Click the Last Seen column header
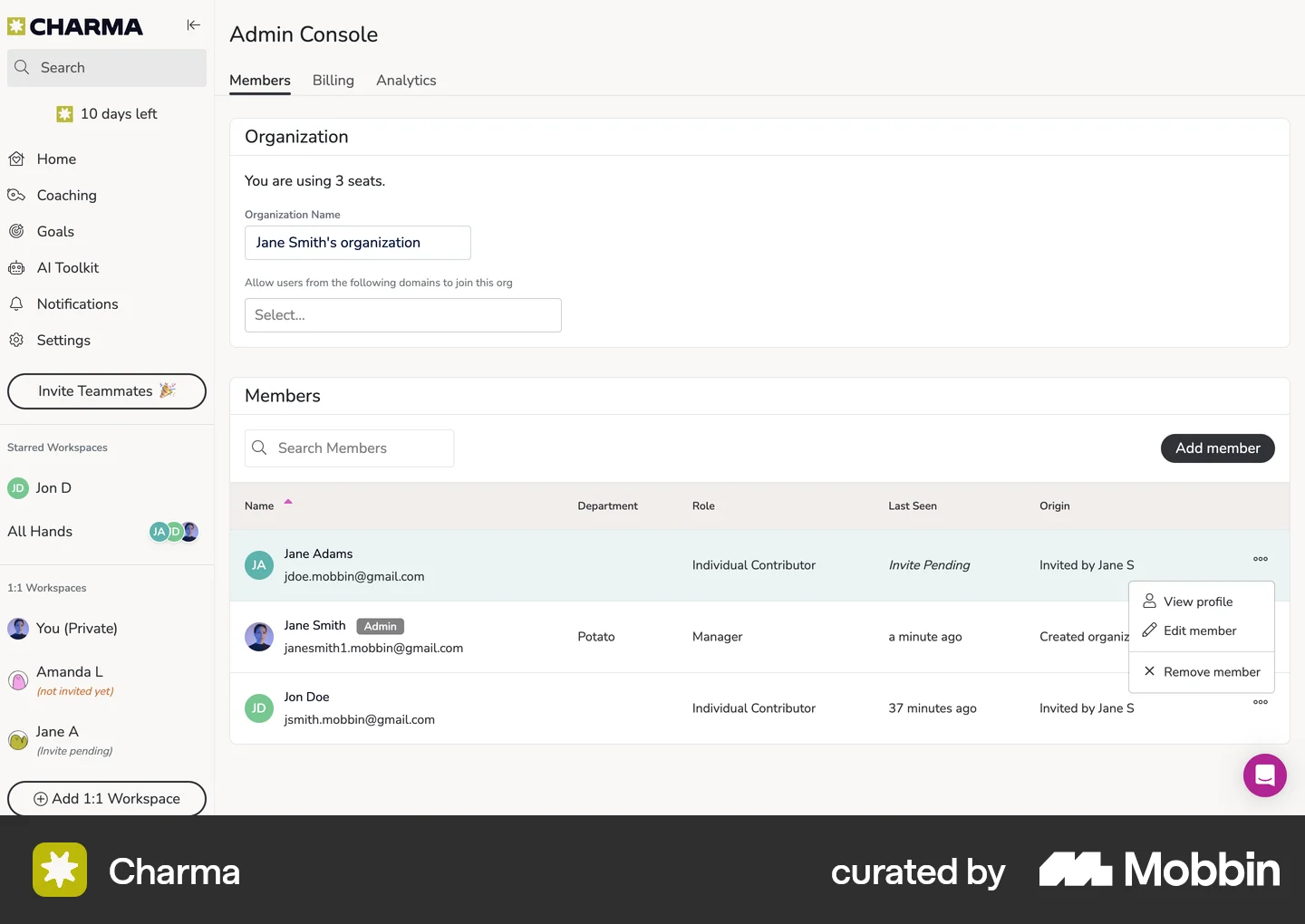This screenshot has height=924, width=1305. tap(913, 505)
